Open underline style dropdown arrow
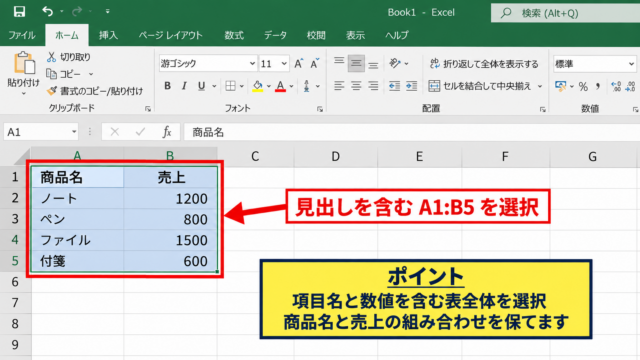The width and height of the screenshot is (640, 360). click(214, 86)
